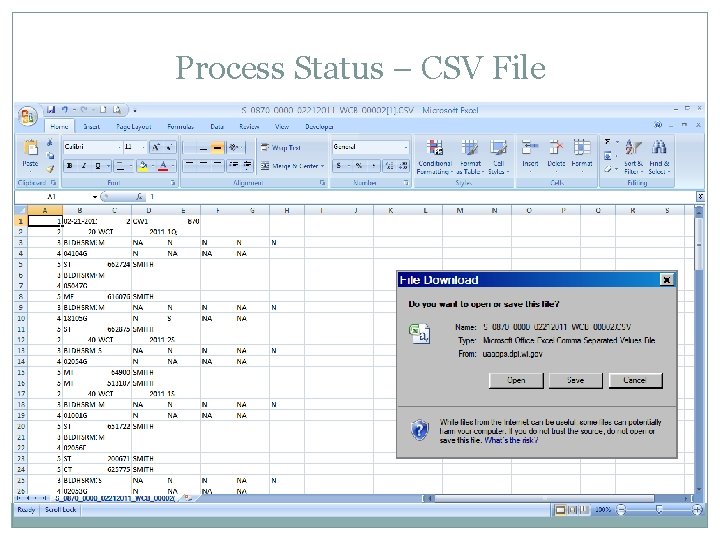The height and width of the screenshot is (540, 720).
Task: Select column H header
Action: coord(287,210)
